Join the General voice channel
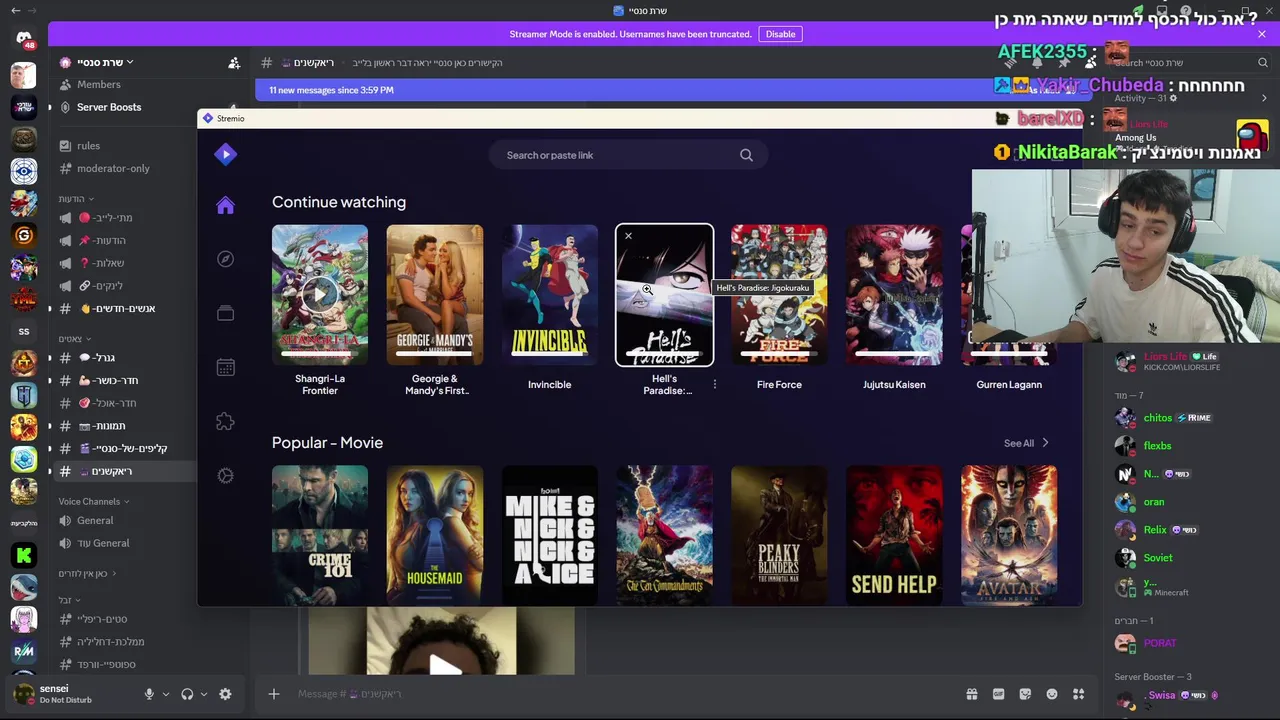 pos(95,520)
